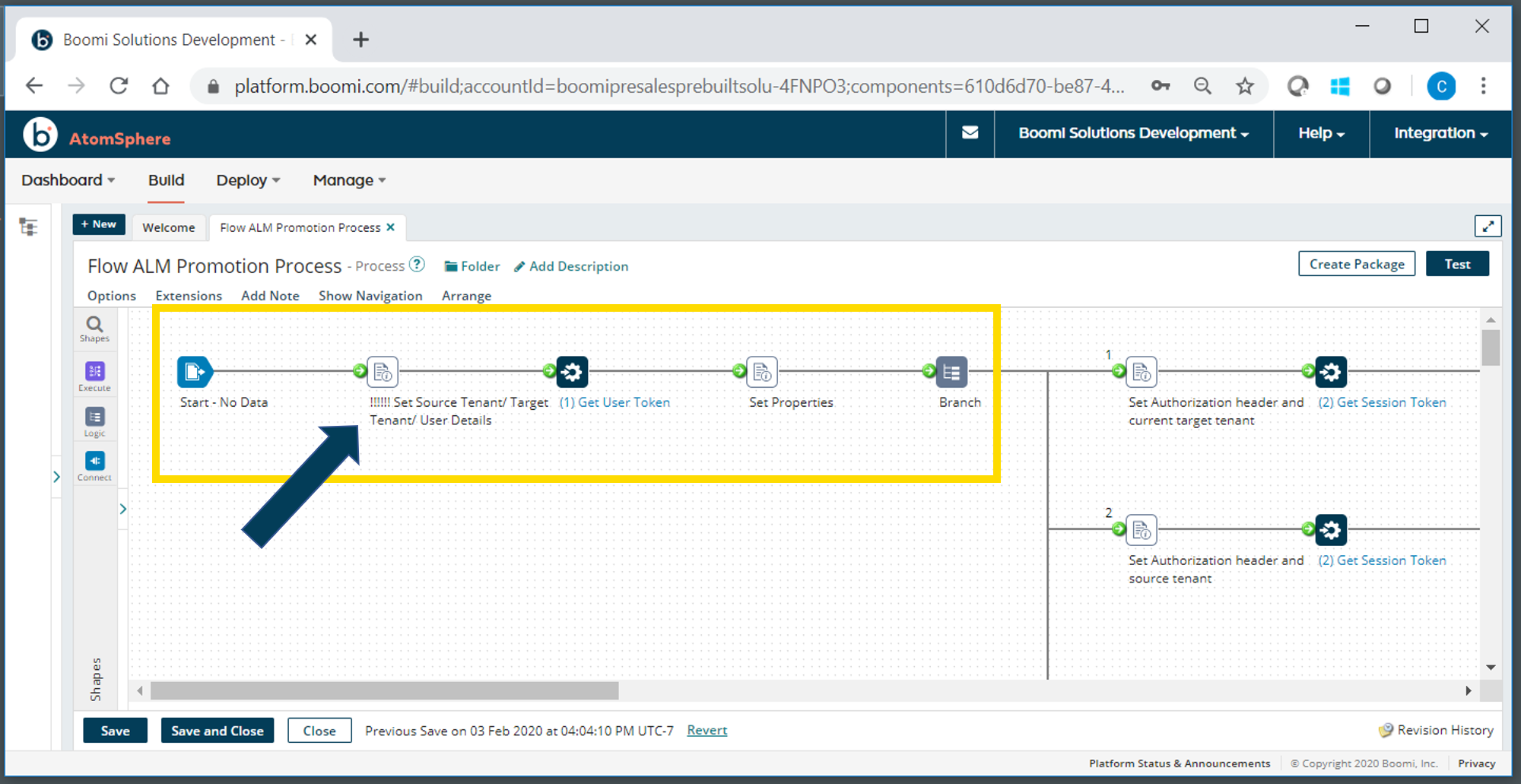Click the Add Description pencil link
1521x784 pixels.
570,266
